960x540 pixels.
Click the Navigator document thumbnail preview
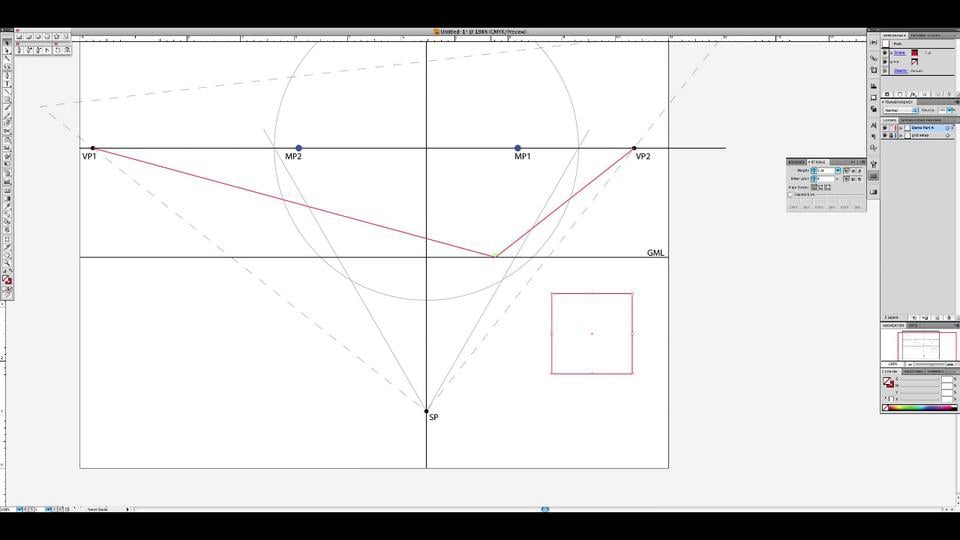coord(921,346)
